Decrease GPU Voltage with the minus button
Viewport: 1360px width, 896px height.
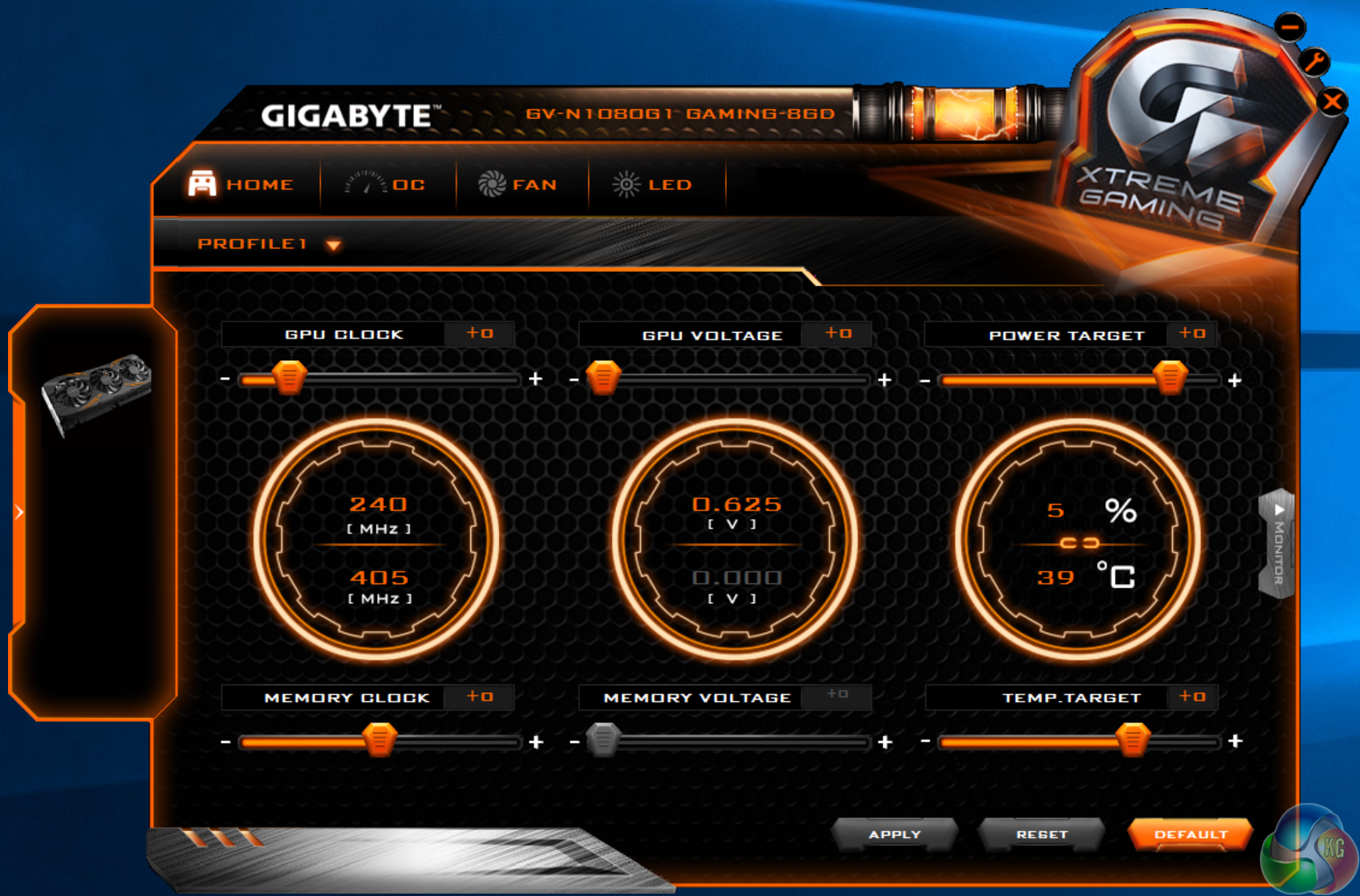574,379
